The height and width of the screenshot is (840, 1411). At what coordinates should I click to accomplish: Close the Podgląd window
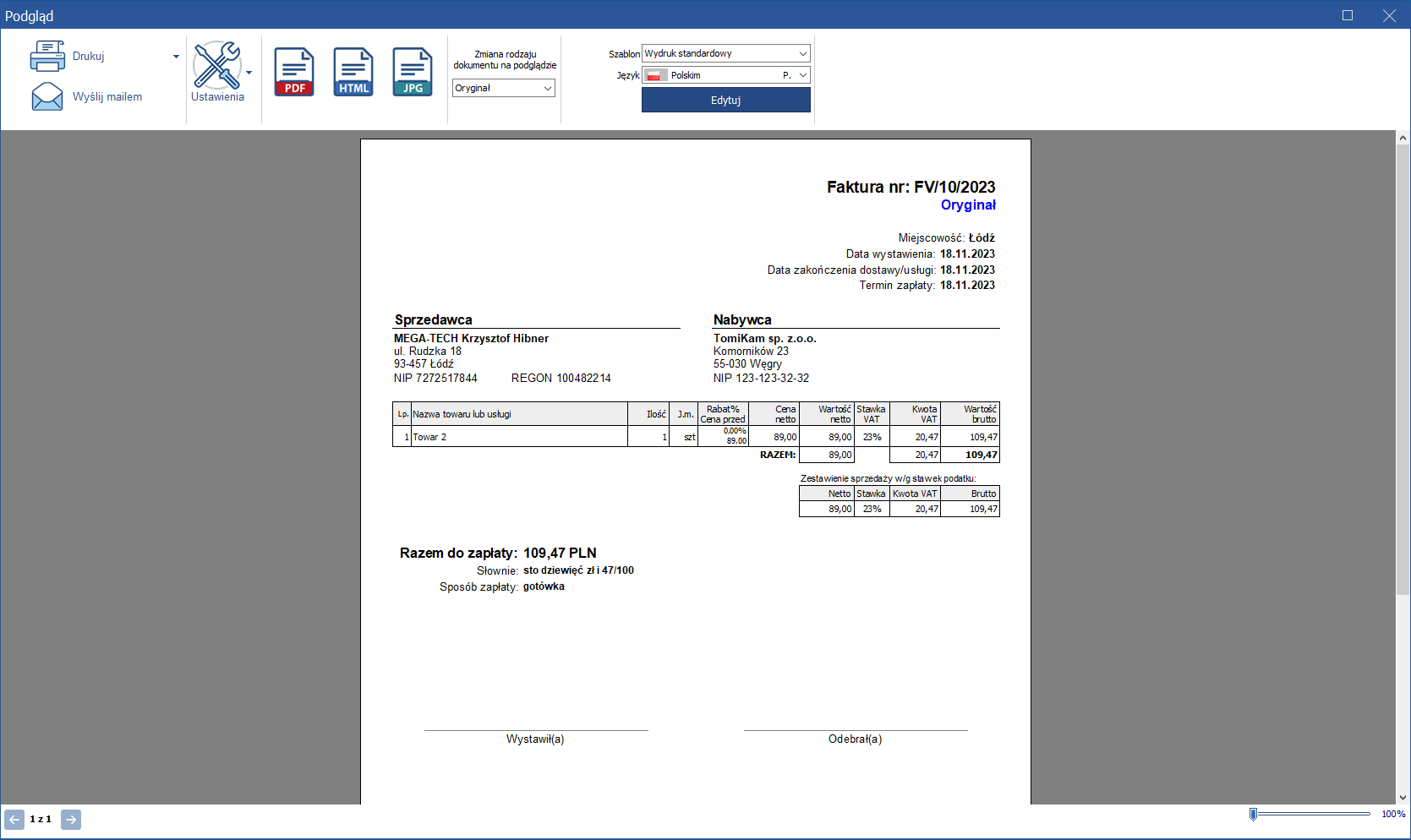pos(1389,15)
